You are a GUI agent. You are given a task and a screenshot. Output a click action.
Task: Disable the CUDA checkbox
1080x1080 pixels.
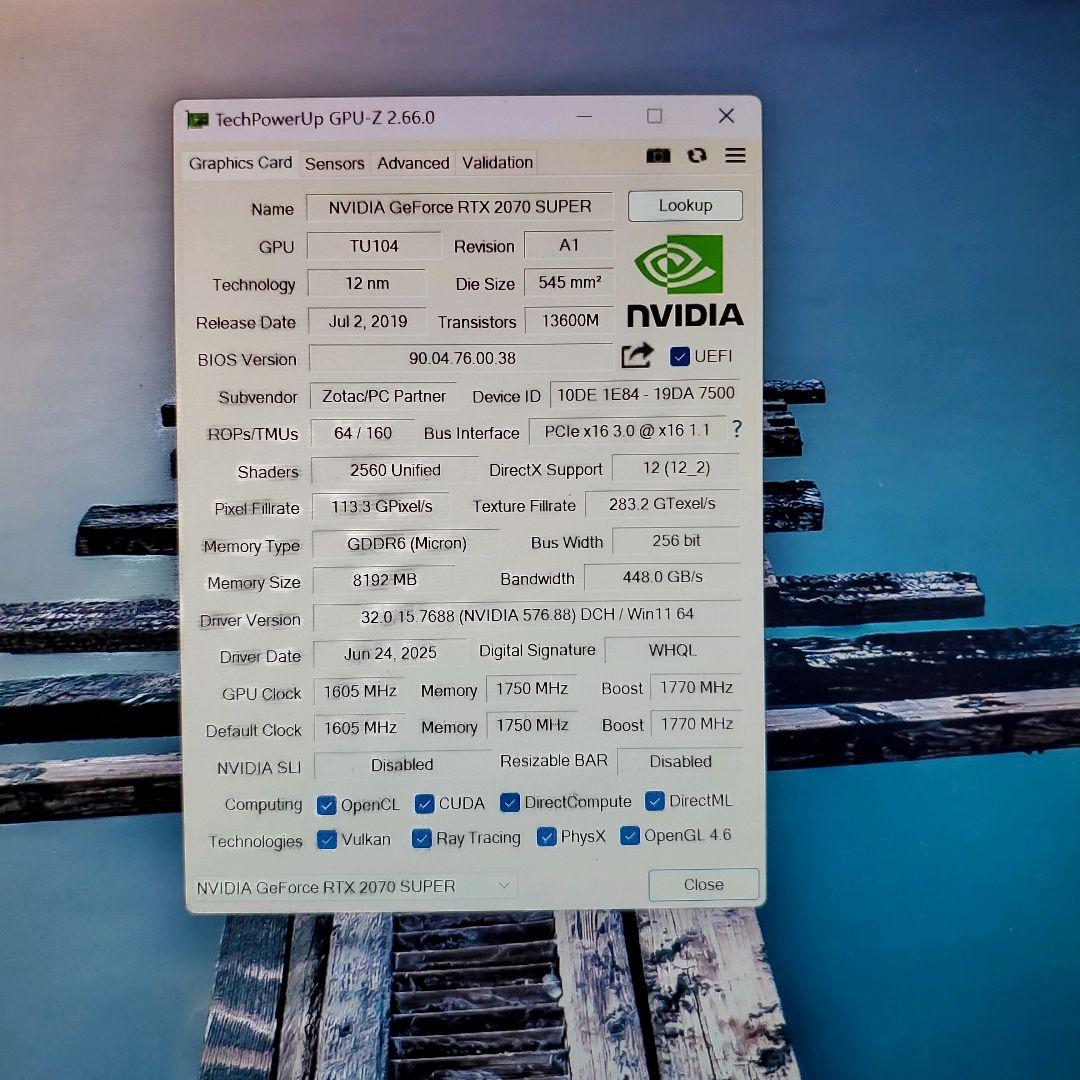pyautogui.click(x=423, y=802)
